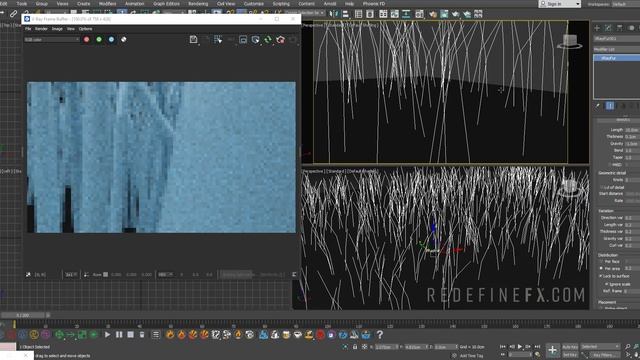Save the rendered image from frame buffer
This screenshot has width=640, height=360.
[x=193, y=40]
